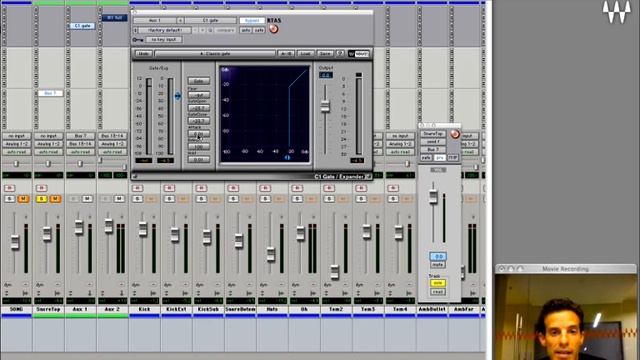The width and height of the screenshot is (640, 360).
Task: Record-enable the Kick track
Action: tap(137, 188)
